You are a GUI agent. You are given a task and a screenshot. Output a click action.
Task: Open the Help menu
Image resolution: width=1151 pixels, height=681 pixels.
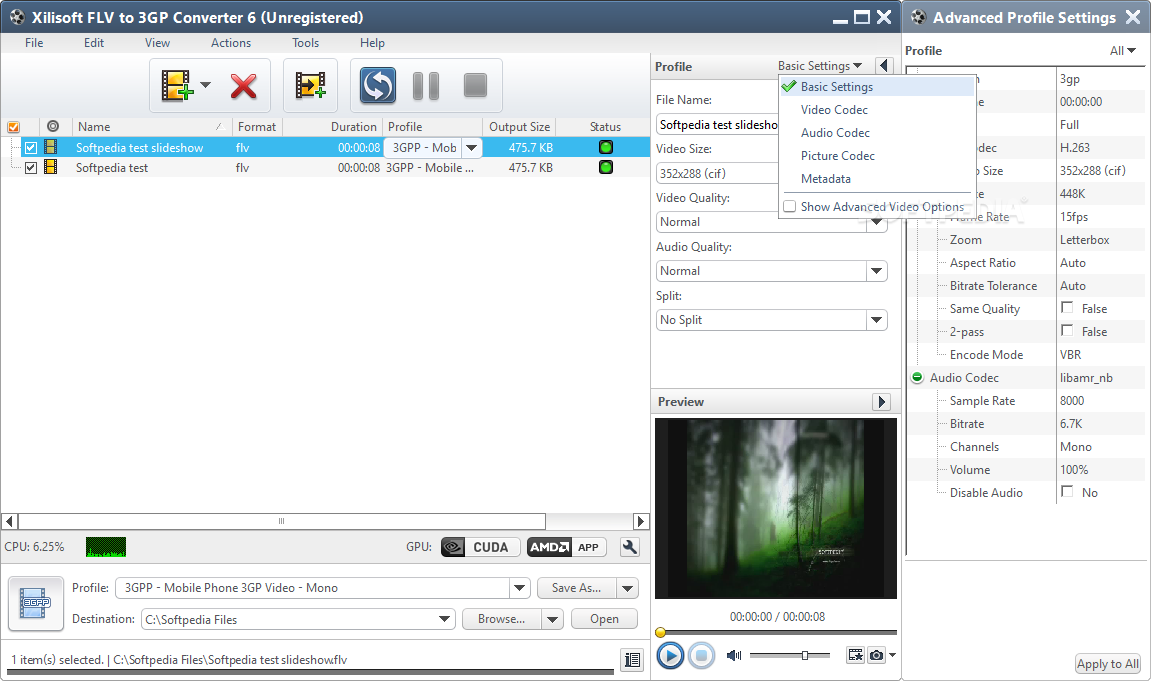coord(372,43)
